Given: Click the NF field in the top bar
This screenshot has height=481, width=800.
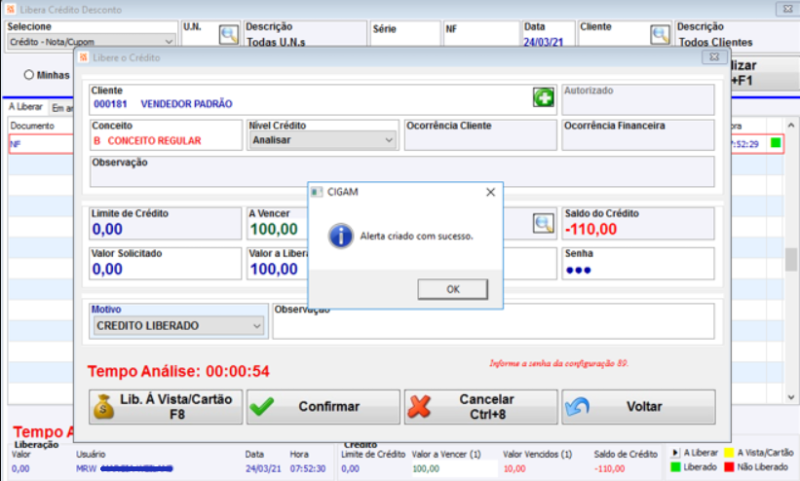Looking at the screenshot, I should [x=481, y=34].
